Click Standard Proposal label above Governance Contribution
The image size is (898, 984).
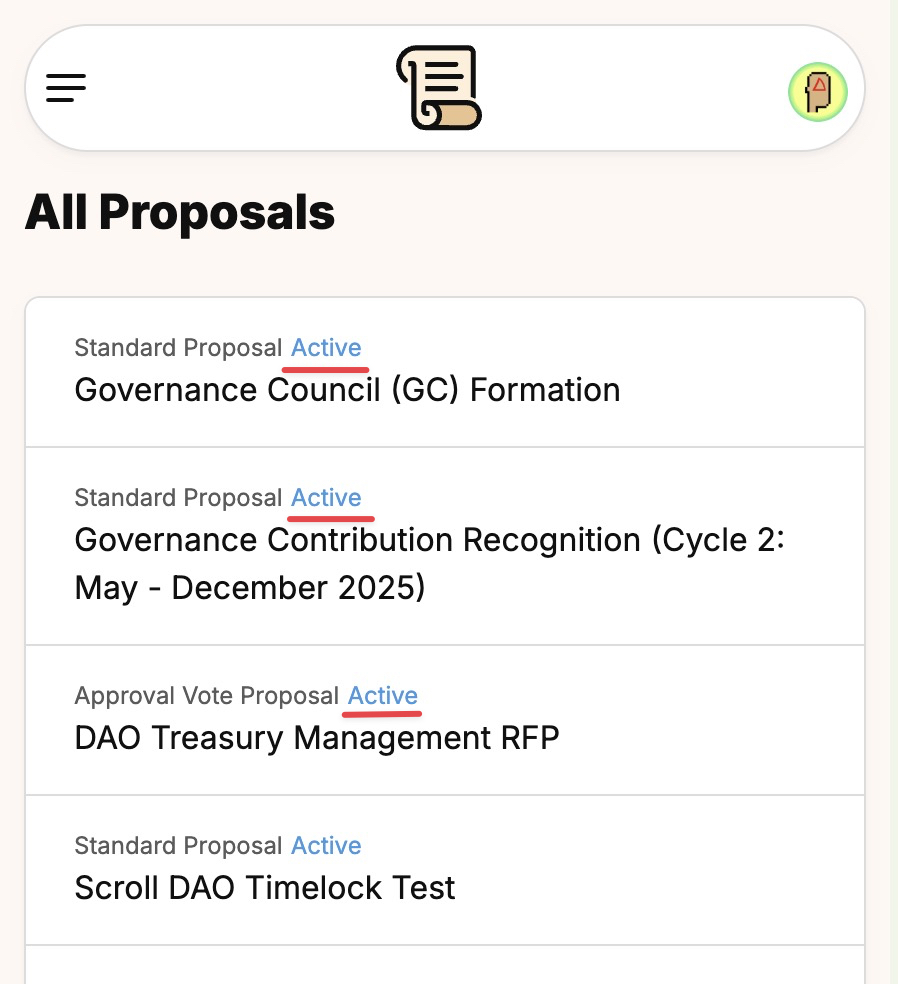click(178, 498)
